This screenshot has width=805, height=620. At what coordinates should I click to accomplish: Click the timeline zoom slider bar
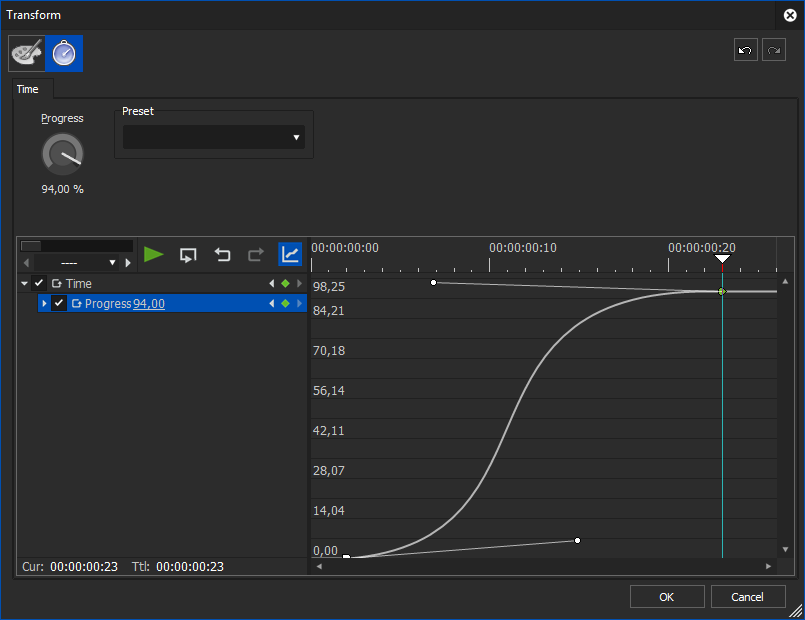77,246
